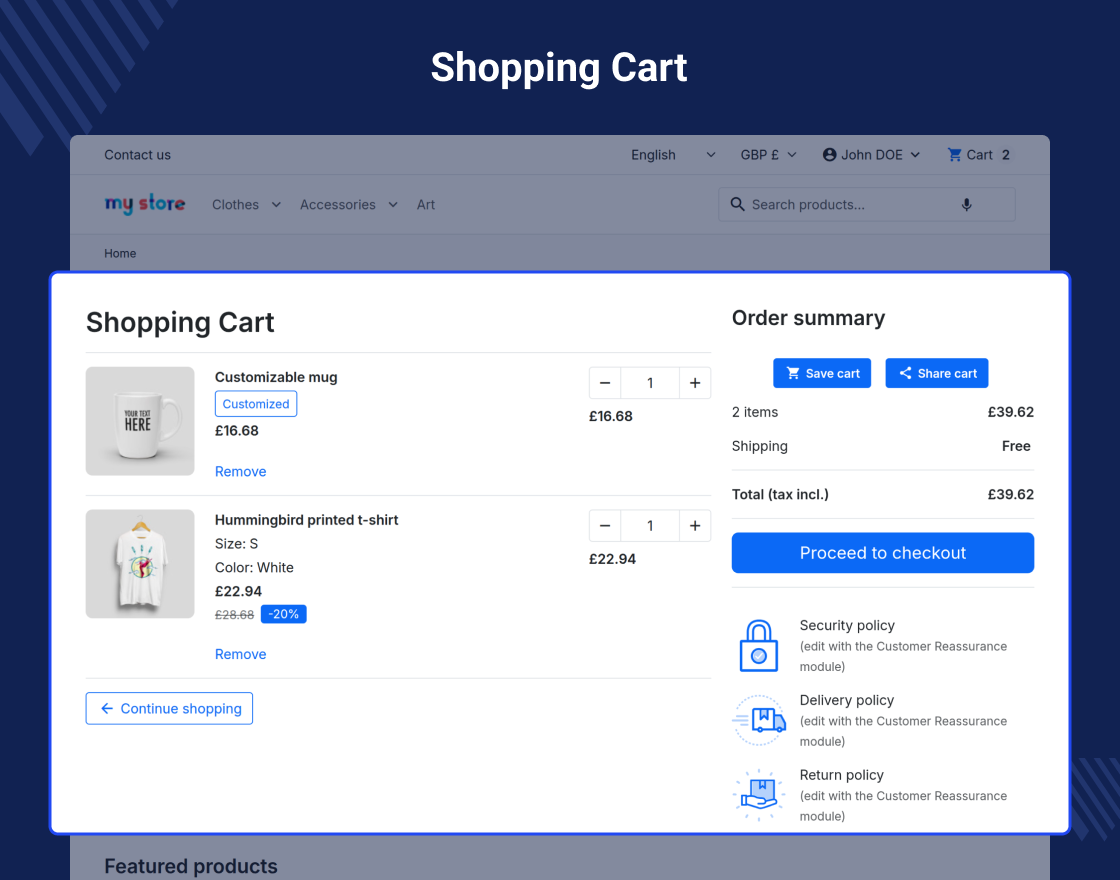Remove the Hummingbird printed t-shirt
This screenshot has height=880, width=1120.
(241, 654)
